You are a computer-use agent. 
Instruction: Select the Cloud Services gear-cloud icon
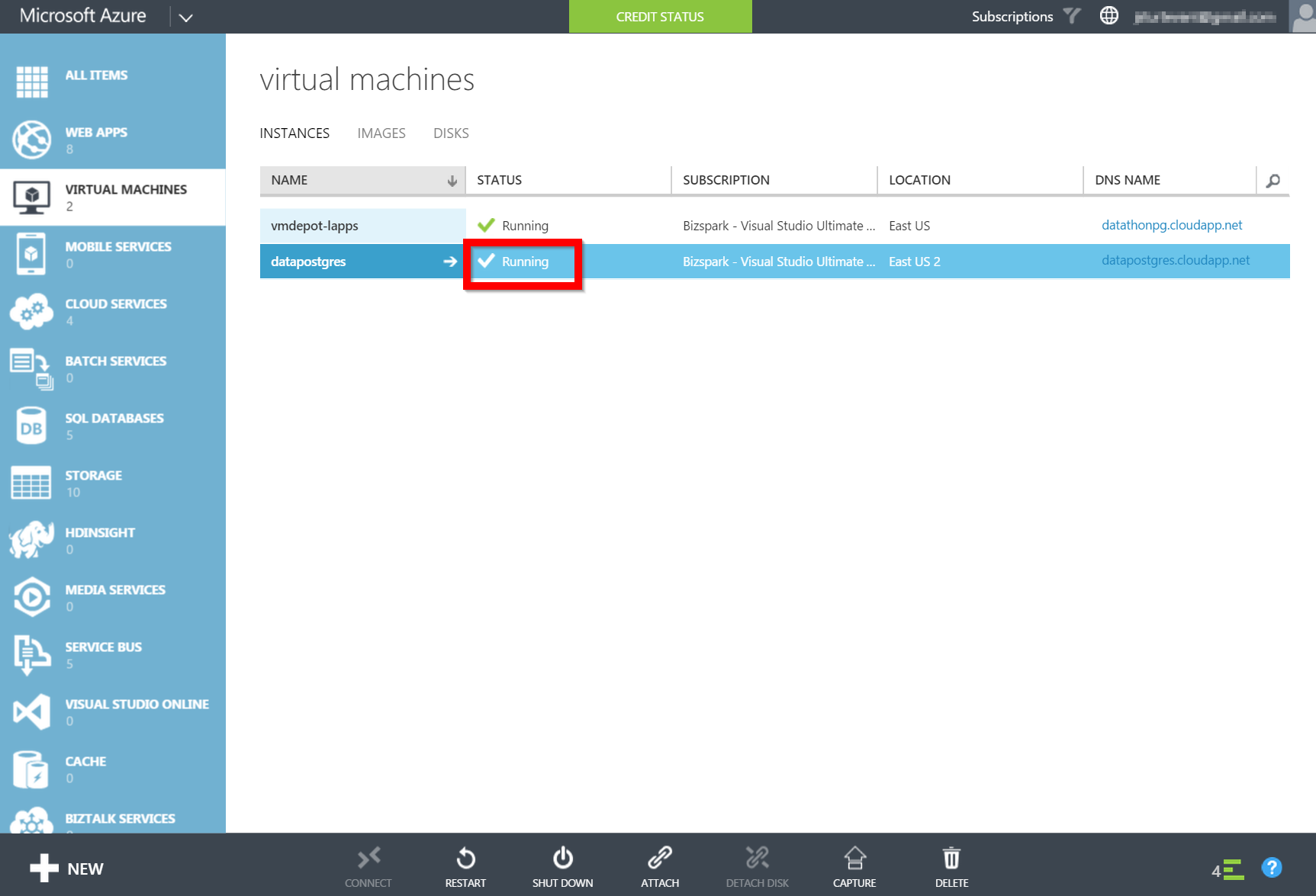coord(31,311)
